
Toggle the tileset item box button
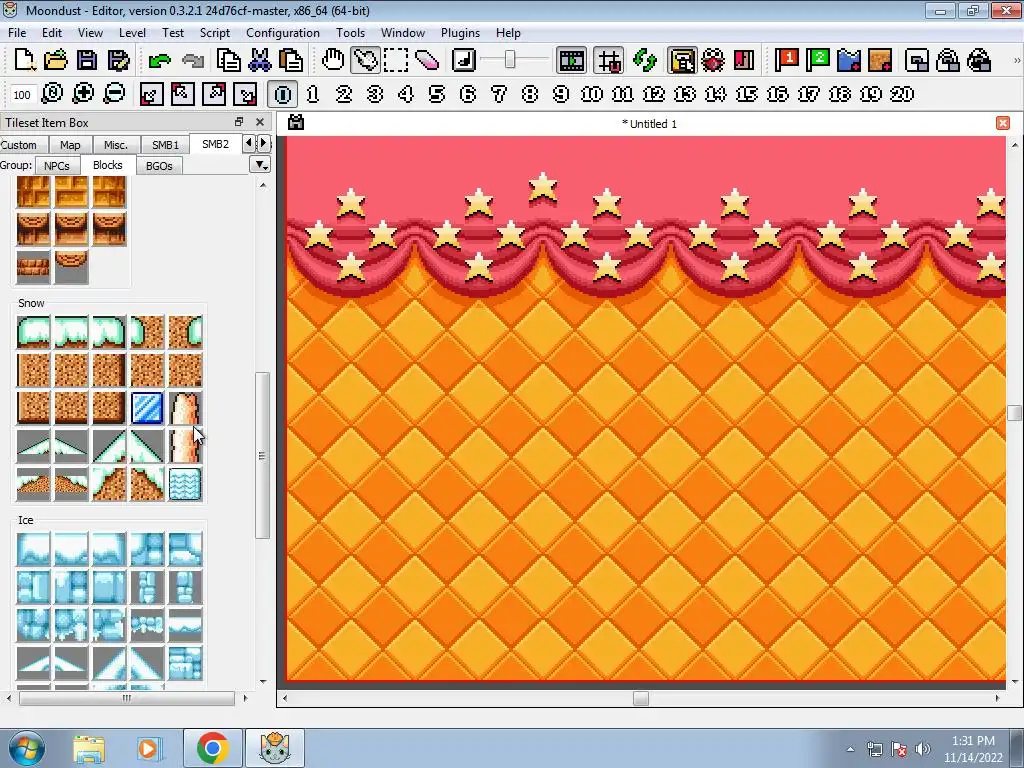tap(682, 60)
